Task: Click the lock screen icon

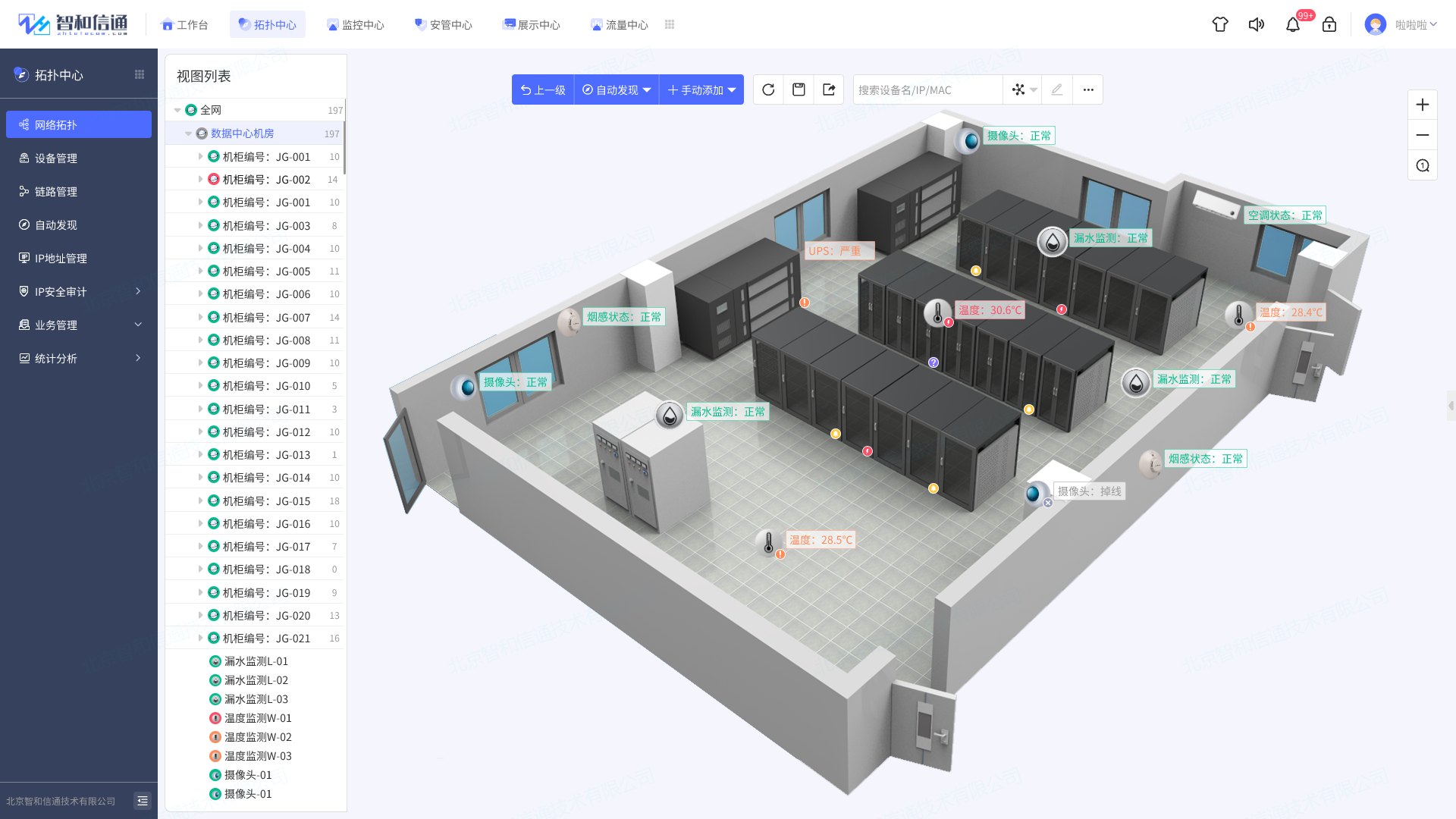Action: click(x=1329, y=24)
